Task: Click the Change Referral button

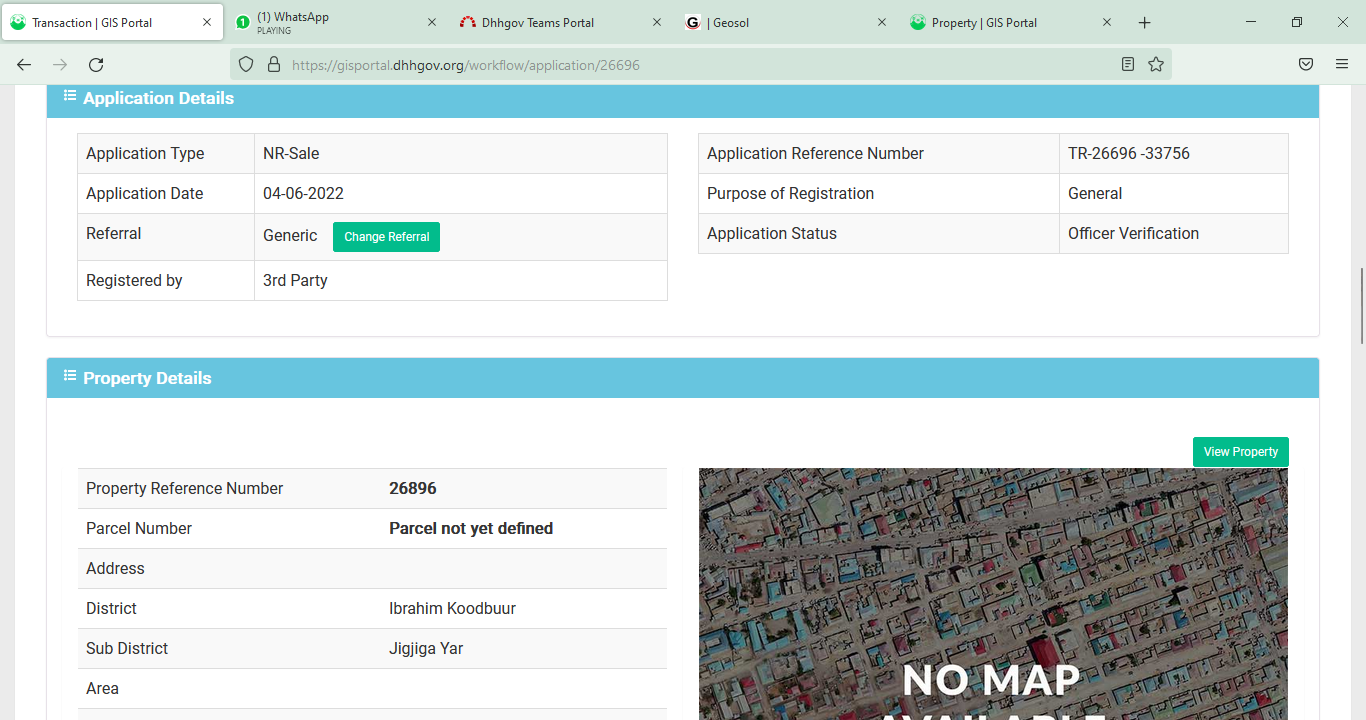Action: tap(386, 237)
